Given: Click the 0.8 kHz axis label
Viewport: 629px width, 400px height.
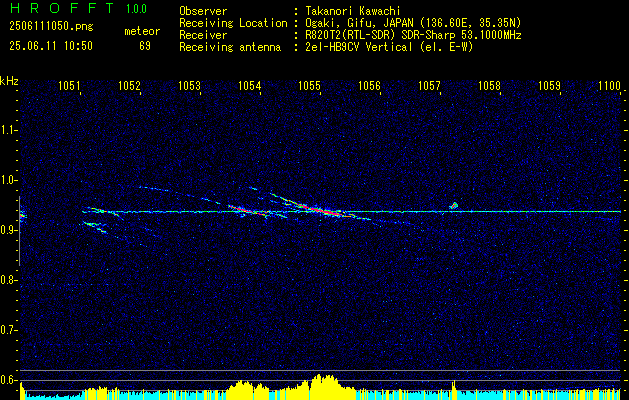Looking at the screenshot, I should click(9, 280).
